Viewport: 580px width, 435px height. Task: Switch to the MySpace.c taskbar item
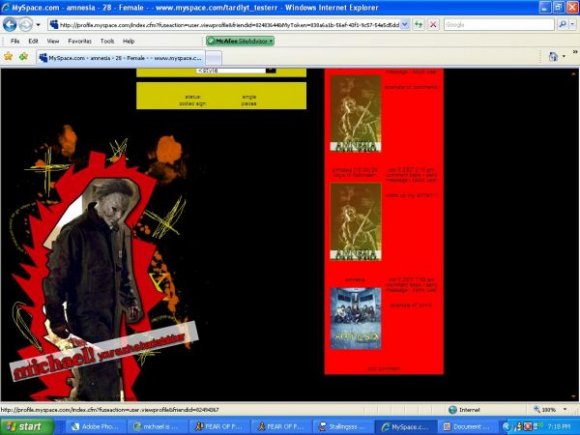click(406, 426)
